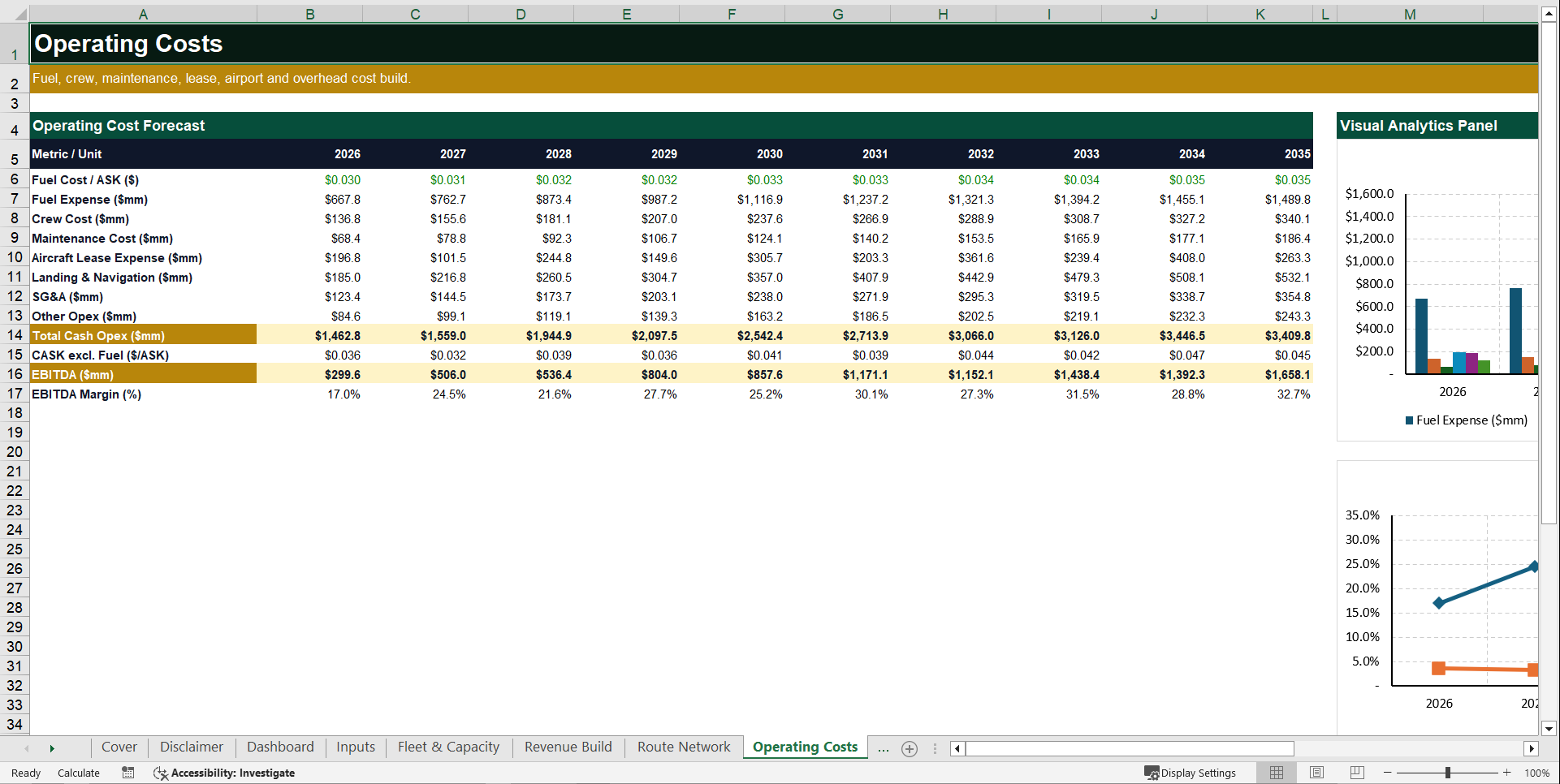This screenshot has width=1560, height=784.
Task: Click horizontal scrollbar left arrow
Action: 957,748
